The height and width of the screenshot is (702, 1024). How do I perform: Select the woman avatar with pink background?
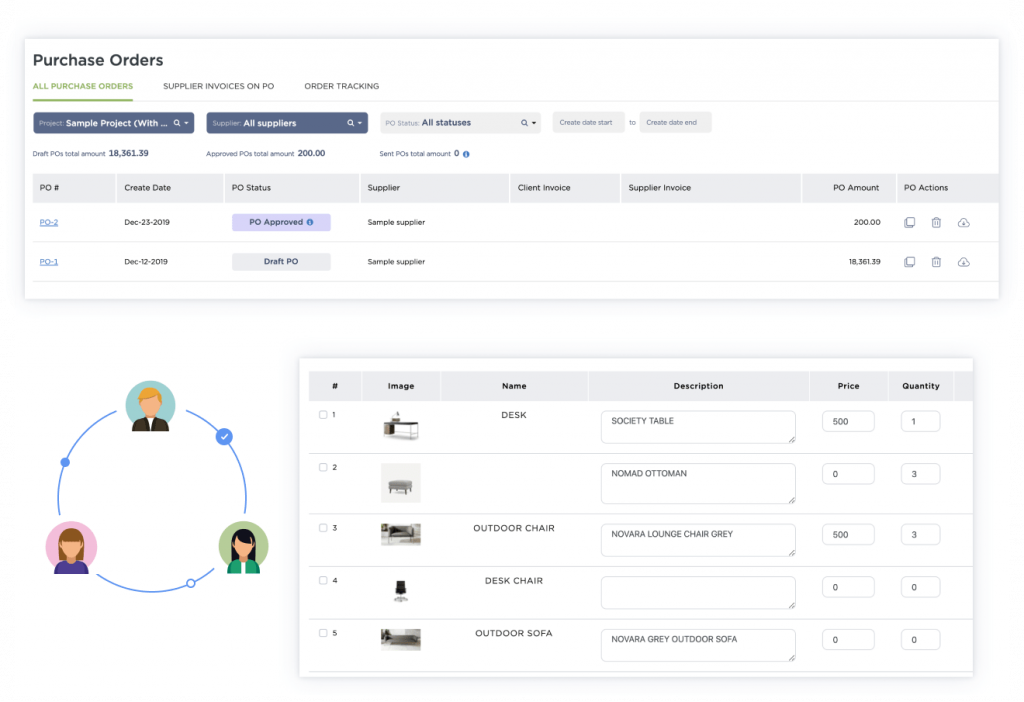pos(71,547)
